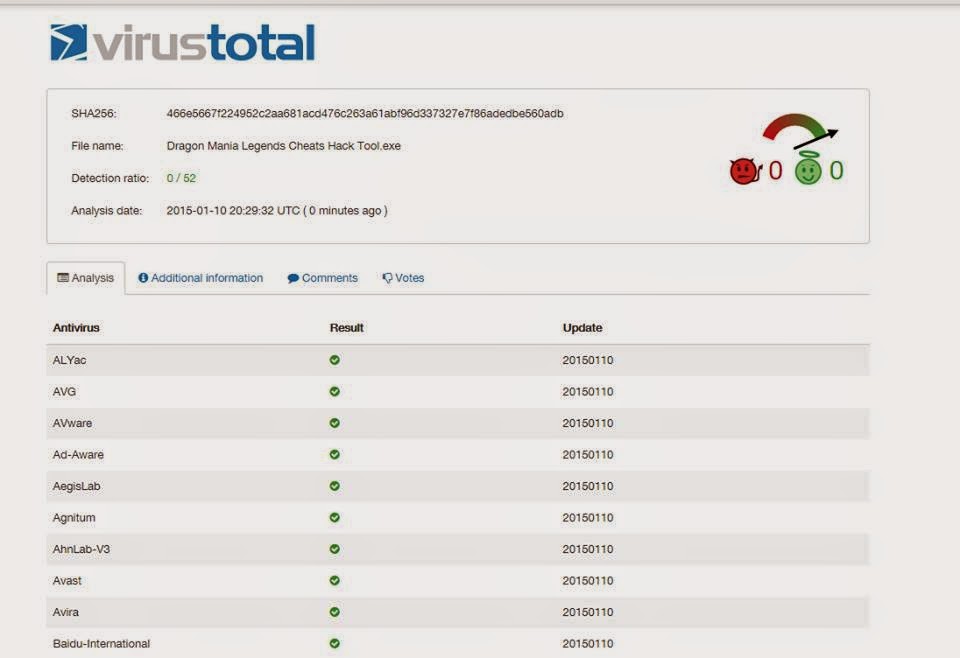Click the Avast green check result icon
Screen dimensions: 960x658
[x=334, y=580]
